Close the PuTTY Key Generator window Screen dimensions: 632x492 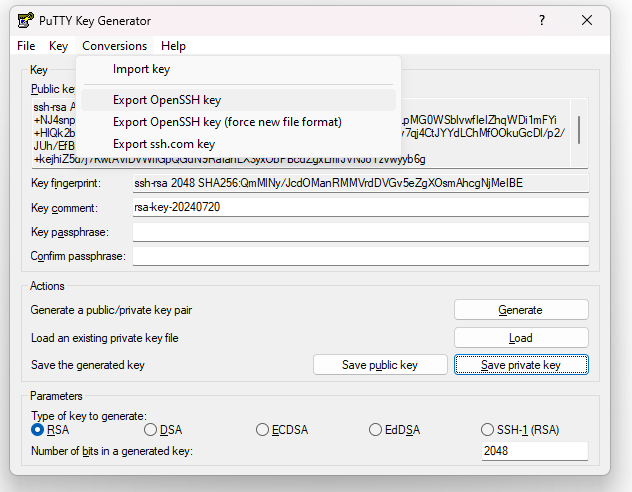[587, 20]
